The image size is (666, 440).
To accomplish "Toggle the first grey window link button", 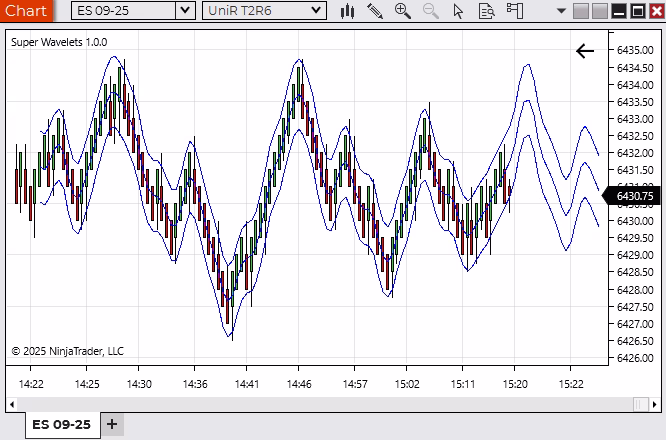I will coord(582,11).
